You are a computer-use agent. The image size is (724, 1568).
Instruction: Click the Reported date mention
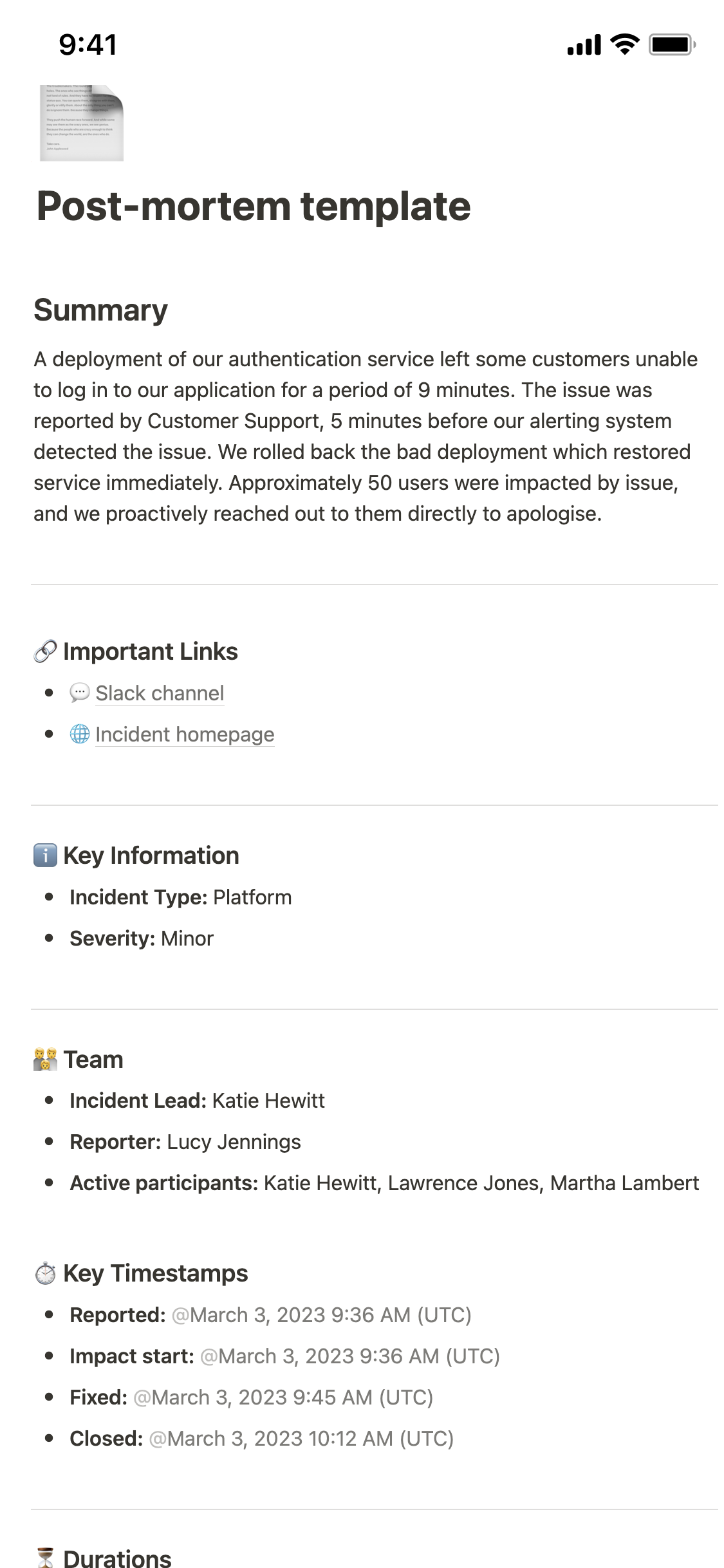coord(321,1314)
